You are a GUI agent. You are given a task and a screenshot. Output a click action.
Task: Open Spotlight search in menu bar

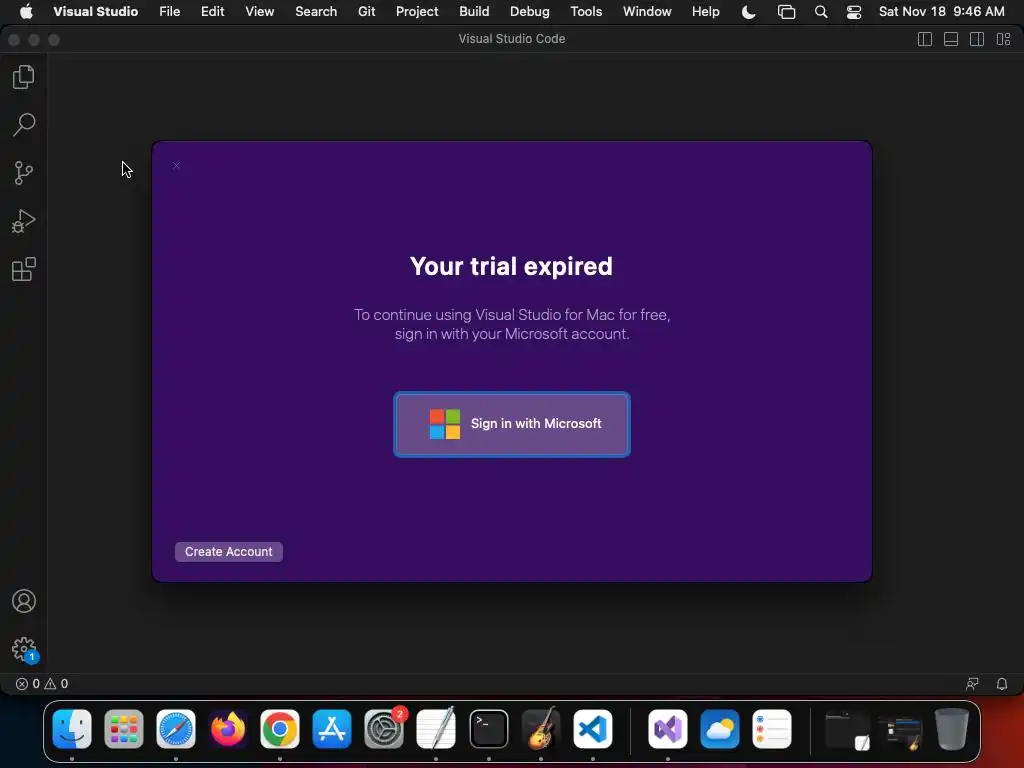pyautogui.click(x=821, y=12)
